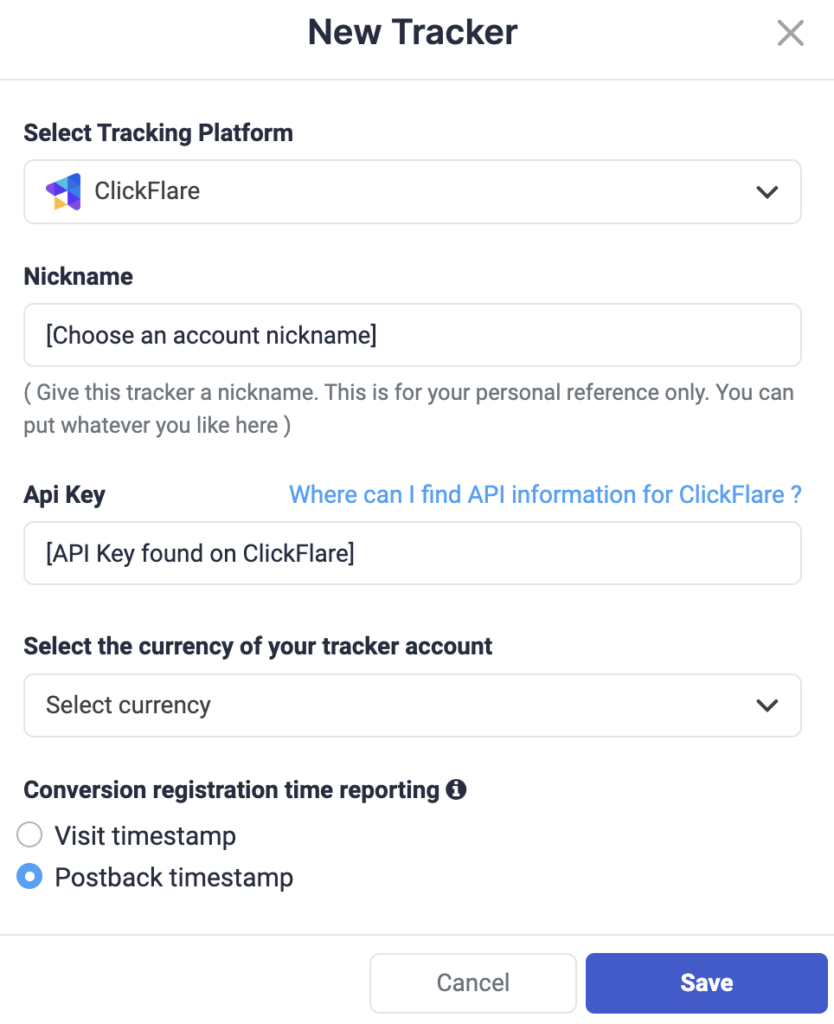Click the Nickname field label

click(x=78, y=277)
